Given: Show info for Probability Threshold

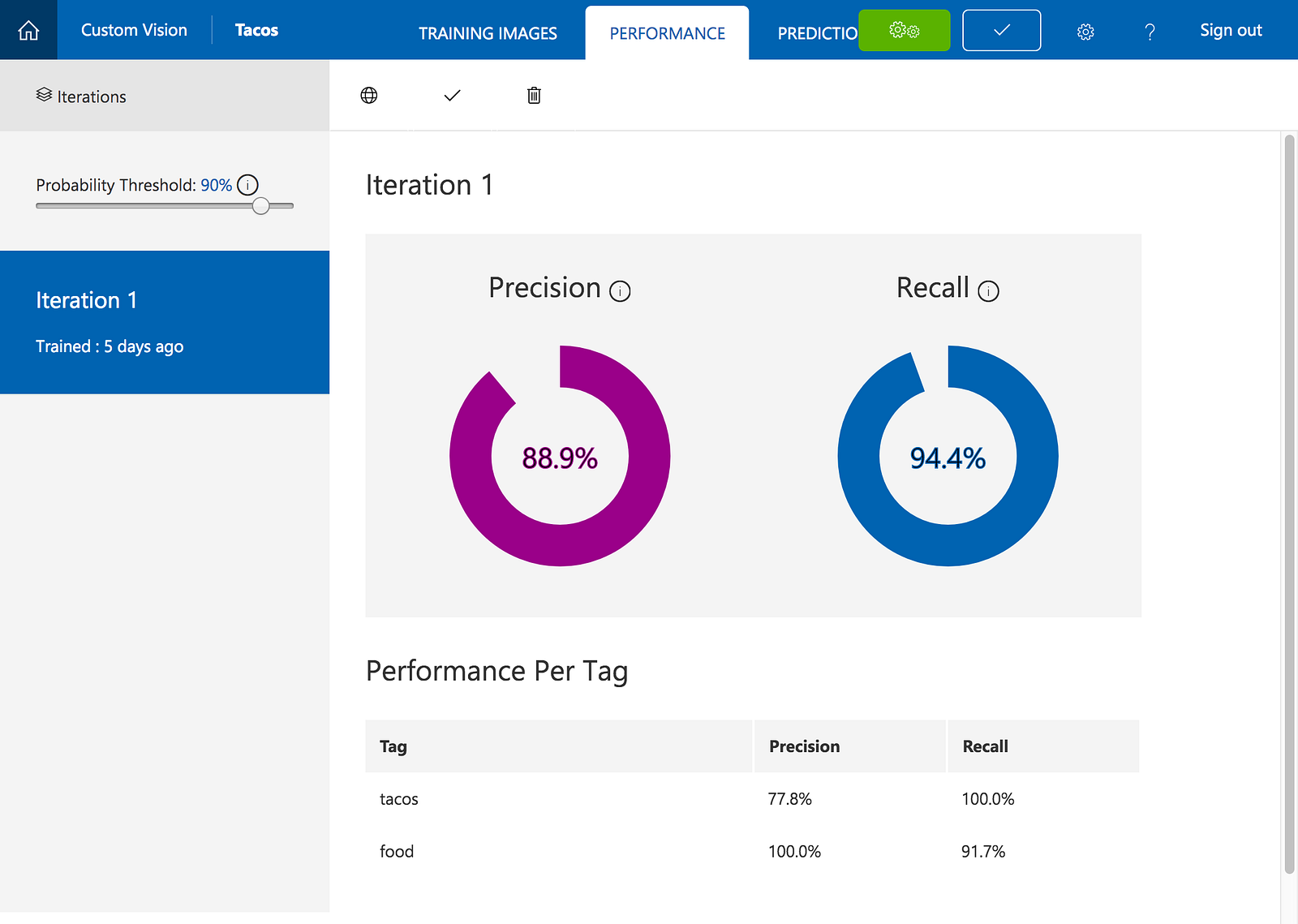Looking at the screenshot, I should tap(247, 185).
